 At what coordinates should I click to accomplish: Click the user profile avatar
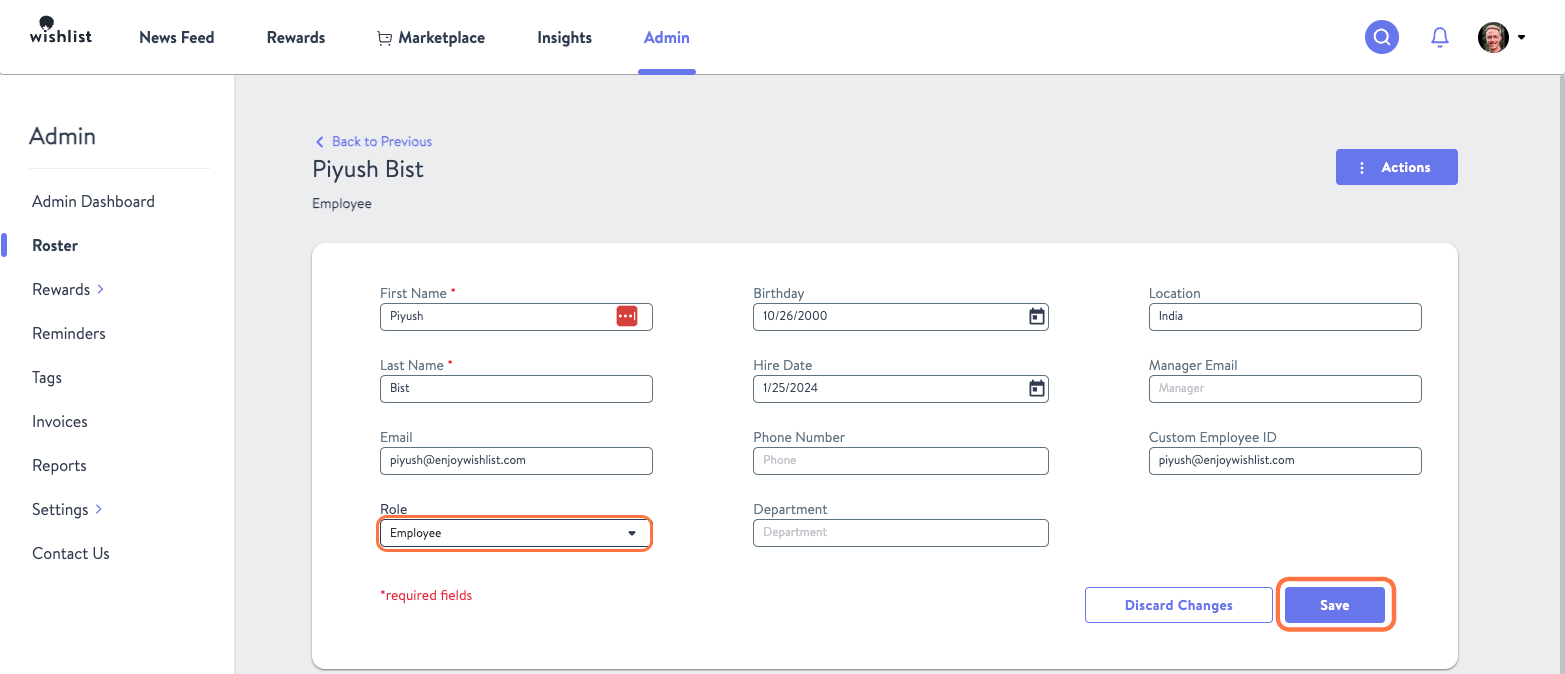1493,37
